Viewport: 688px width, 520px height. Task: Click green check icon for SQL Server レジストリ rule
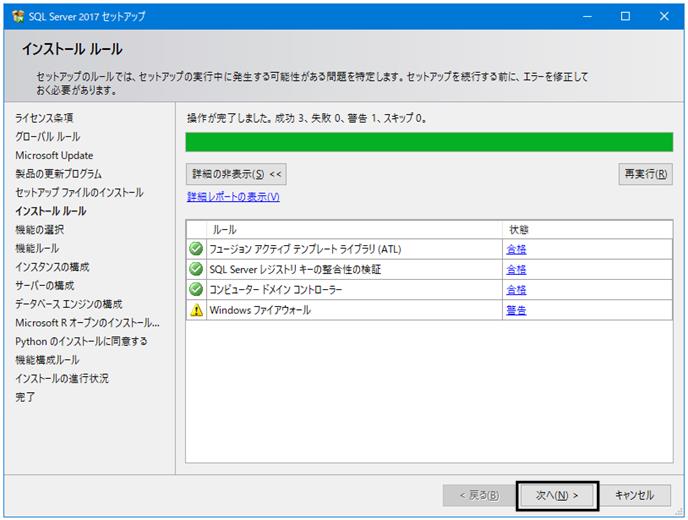pos(196,269)
